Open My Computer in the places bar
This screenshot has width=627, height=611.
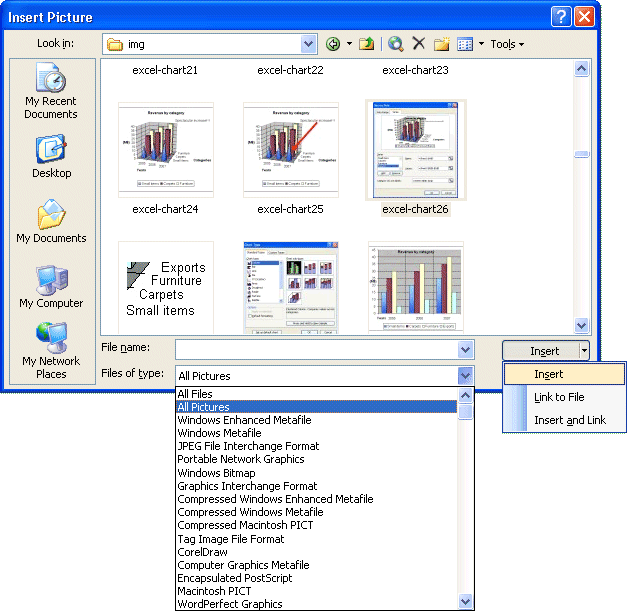[51, 287]
